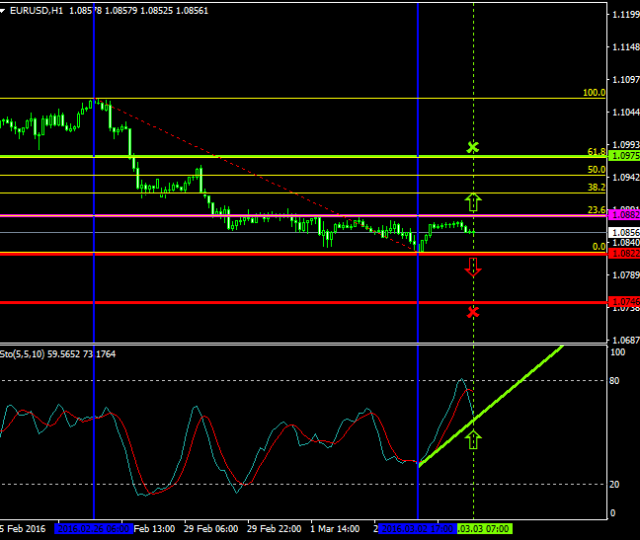The height and width of the screenshot is (540, 640).
Task: Click the Fibonacci 0.0 level label
Action: click(x=599, y=246)
